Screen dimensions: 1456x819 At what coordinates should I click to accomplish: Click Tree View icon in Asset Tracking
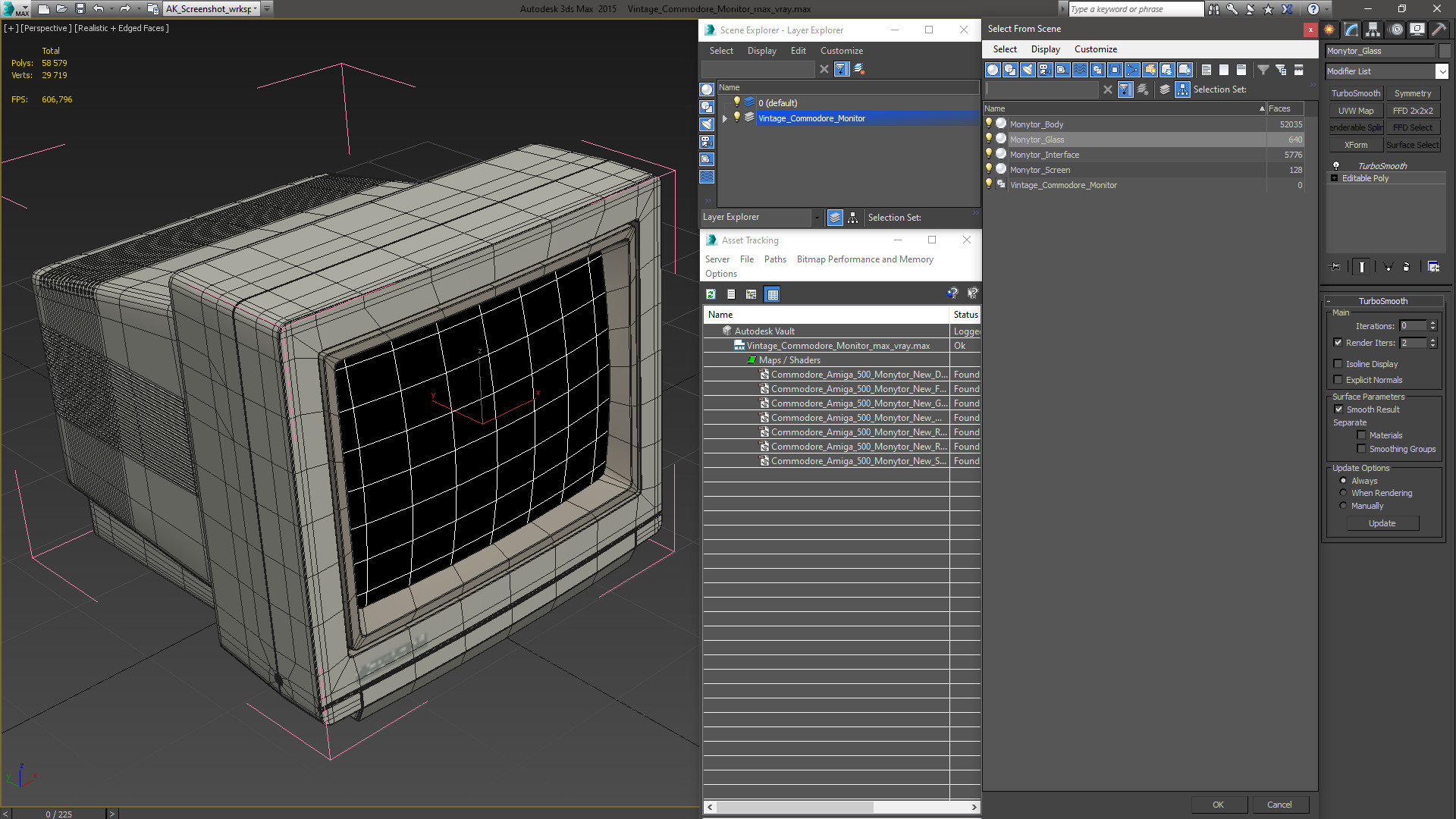(751, 294)
